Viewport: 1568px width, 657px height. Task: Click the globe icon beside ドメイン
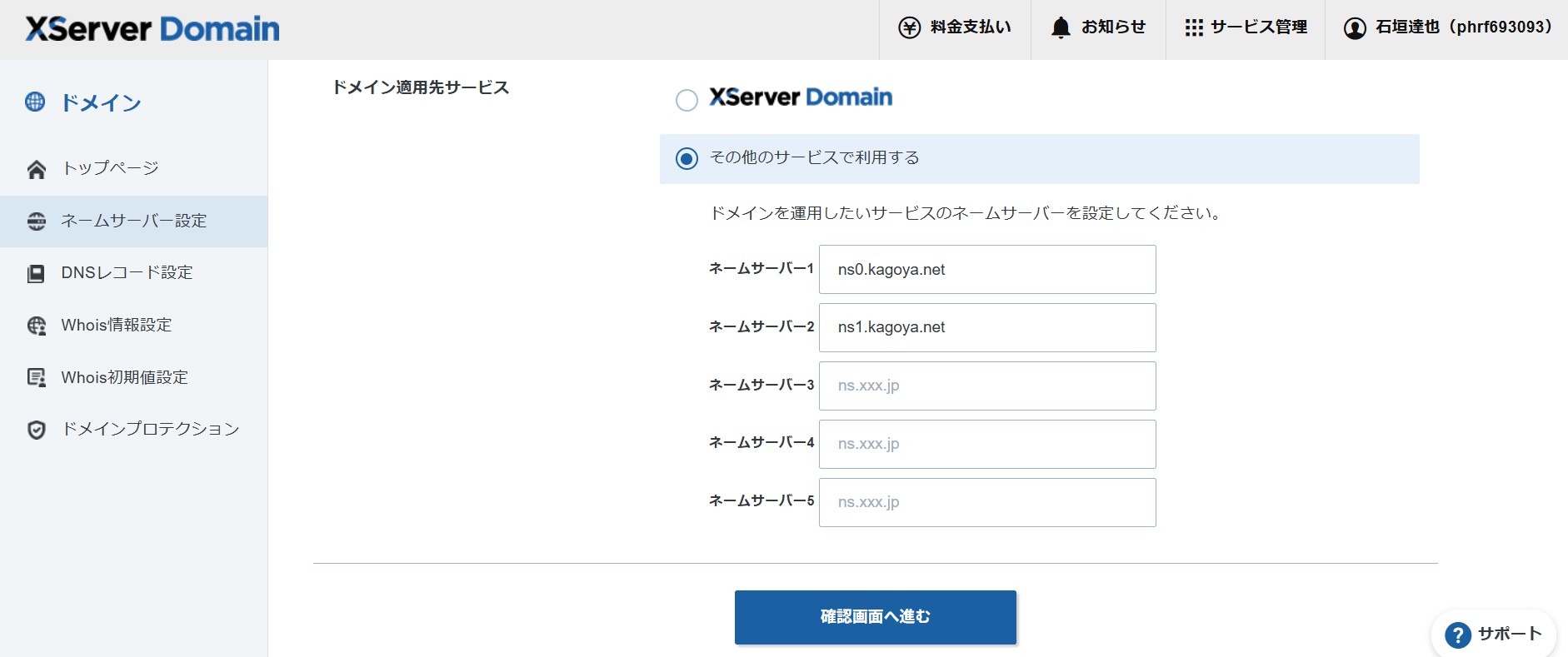tap(35, 102)
